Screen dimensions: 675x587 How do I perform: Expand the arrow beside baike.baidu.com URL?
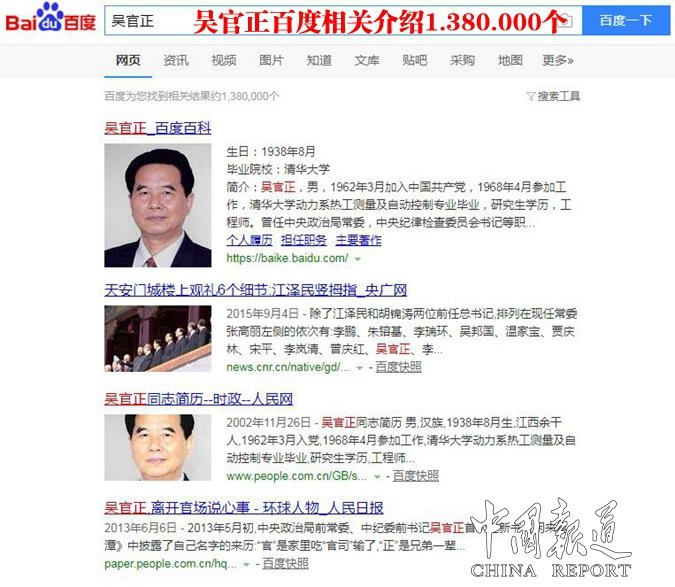358,259
